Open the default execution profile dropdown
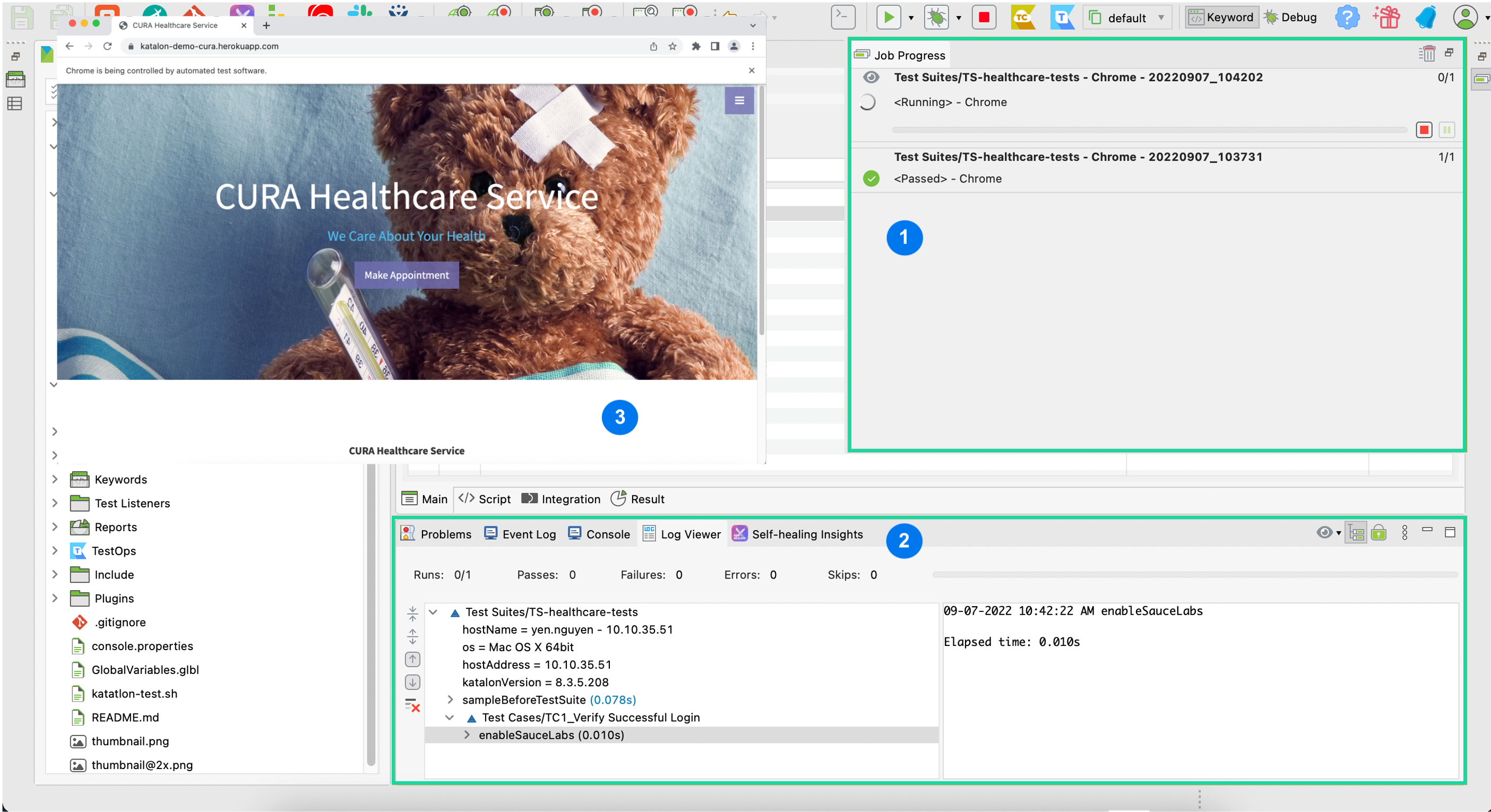Viewport: 1491px width, 812px height. tap(1127, 18)
